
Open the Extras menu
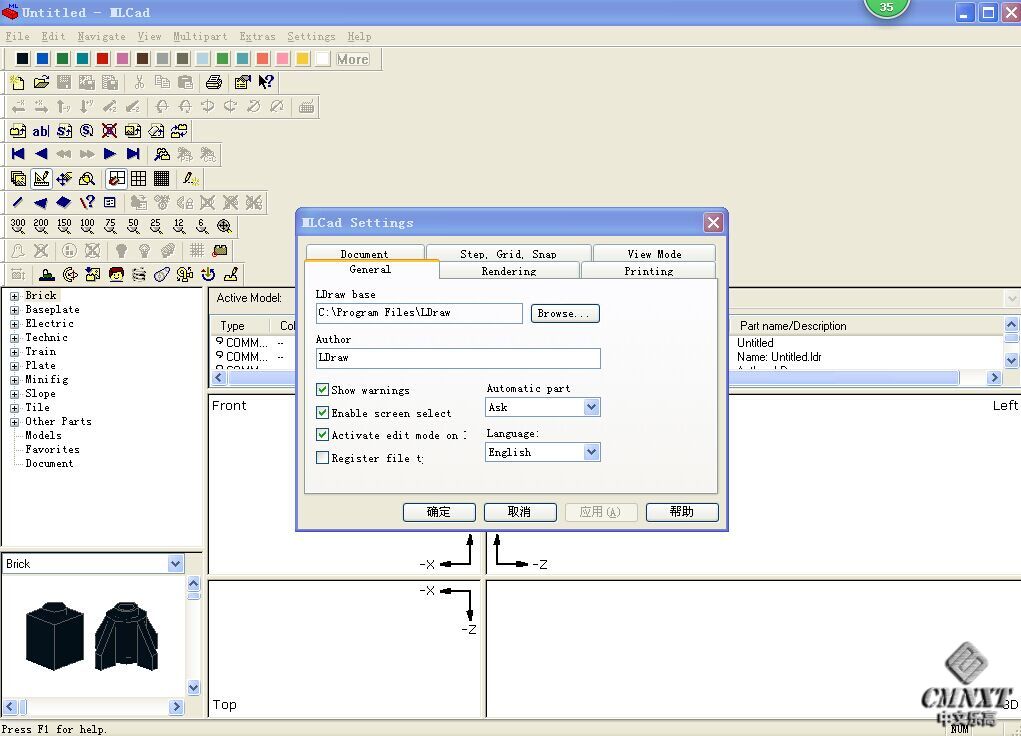tap(257, 36)
